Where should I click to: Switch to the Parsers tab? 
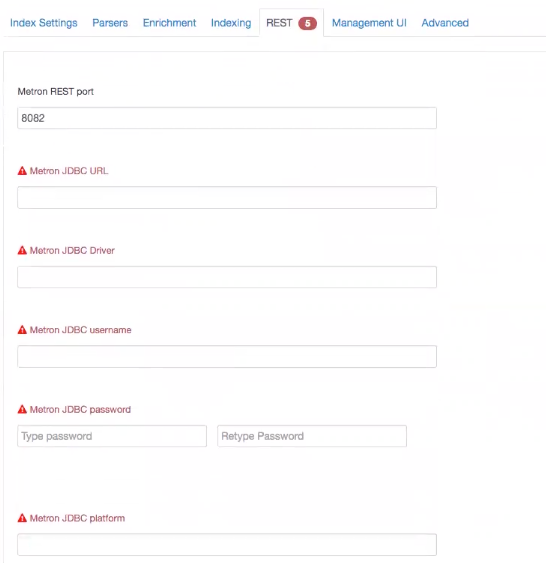pyautogui.click(x=110, y=23)
